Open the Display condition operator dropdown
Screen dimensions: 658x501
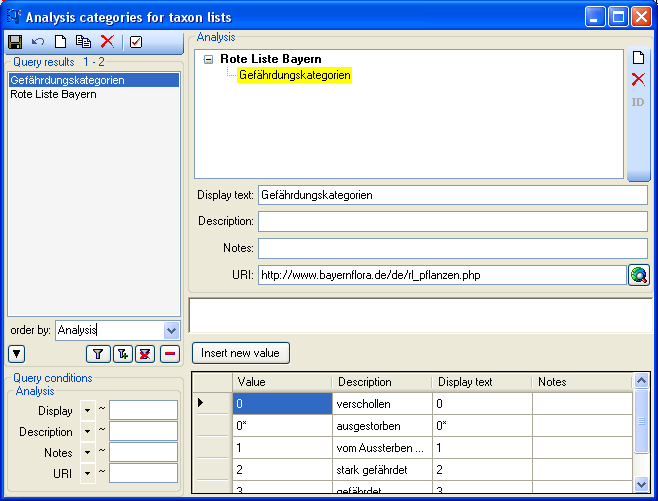(x=88, y=411)
